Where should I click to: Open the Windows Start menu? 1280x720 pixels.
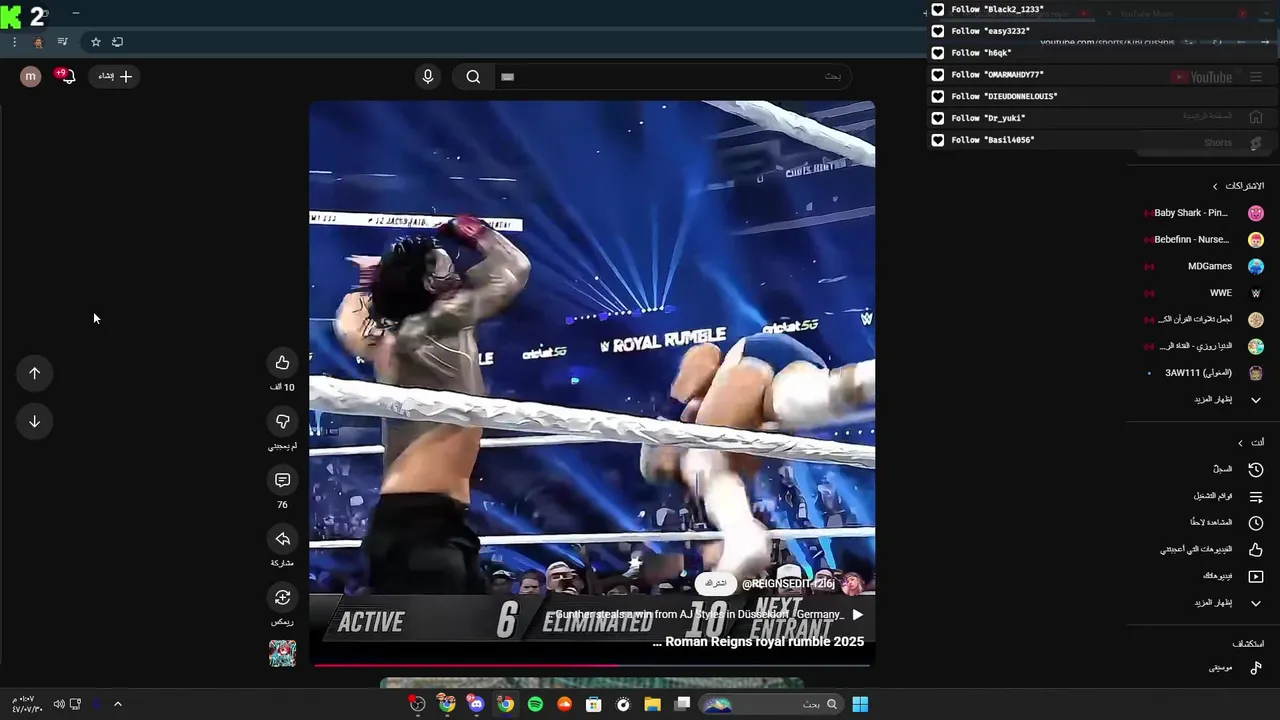click(860, 704)
